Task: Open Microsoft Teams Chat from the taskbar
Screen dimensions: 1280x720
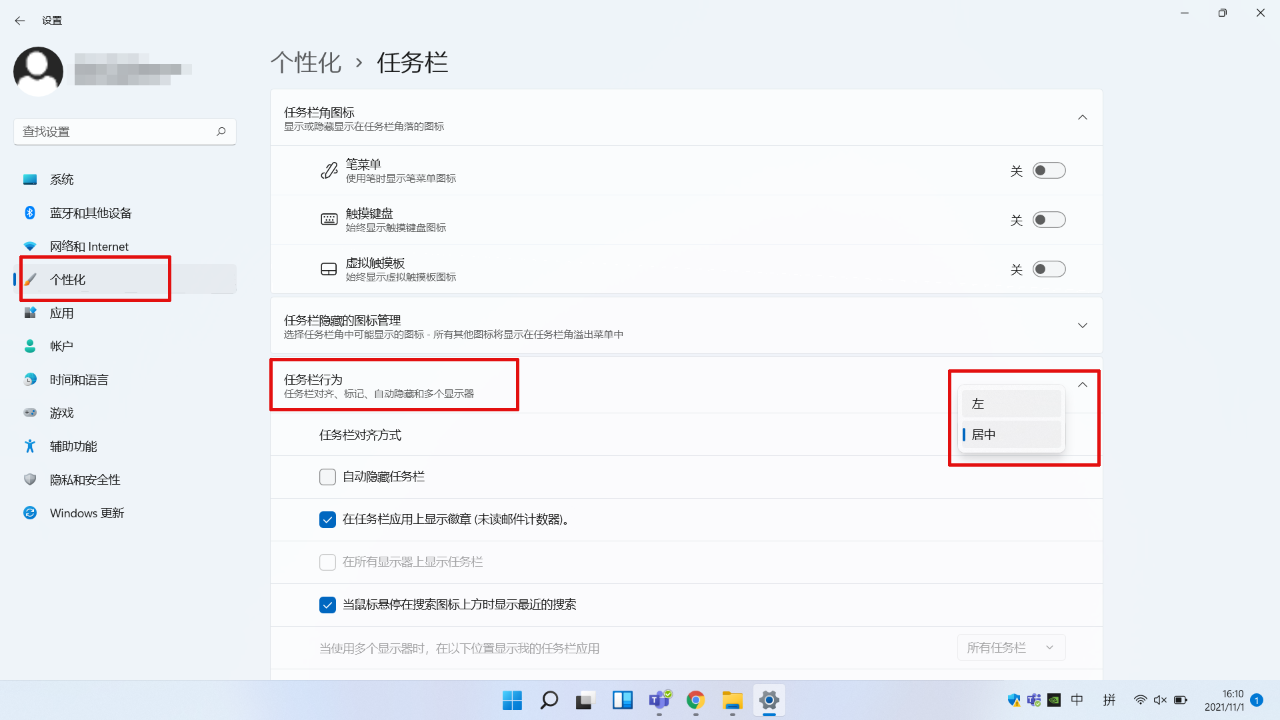Action: (x=658, y=700)
